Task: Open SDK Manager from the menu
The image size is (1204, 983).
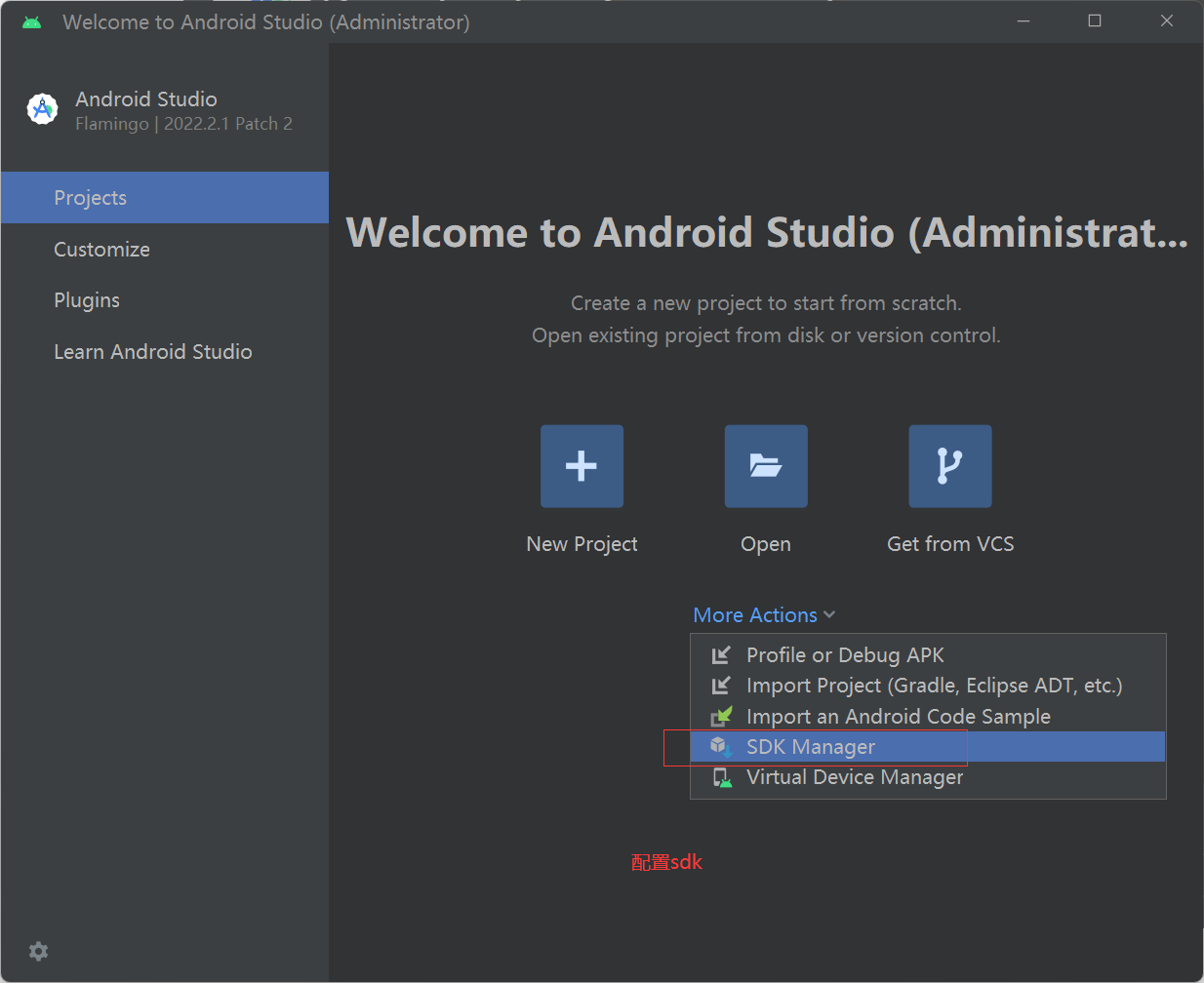Action: (928, 747)
